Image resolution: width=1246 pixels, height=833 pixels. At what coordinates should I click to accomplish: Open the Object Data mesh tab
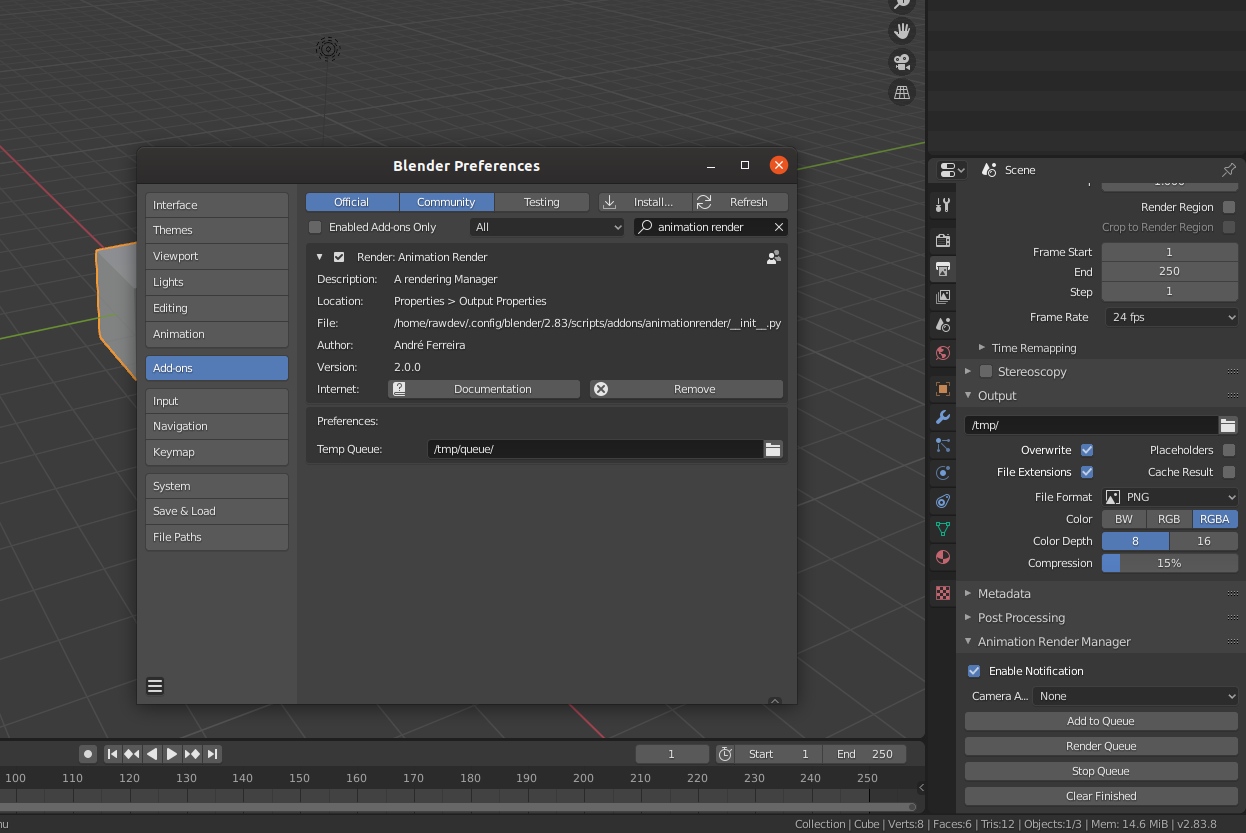[x=942, y=529]
